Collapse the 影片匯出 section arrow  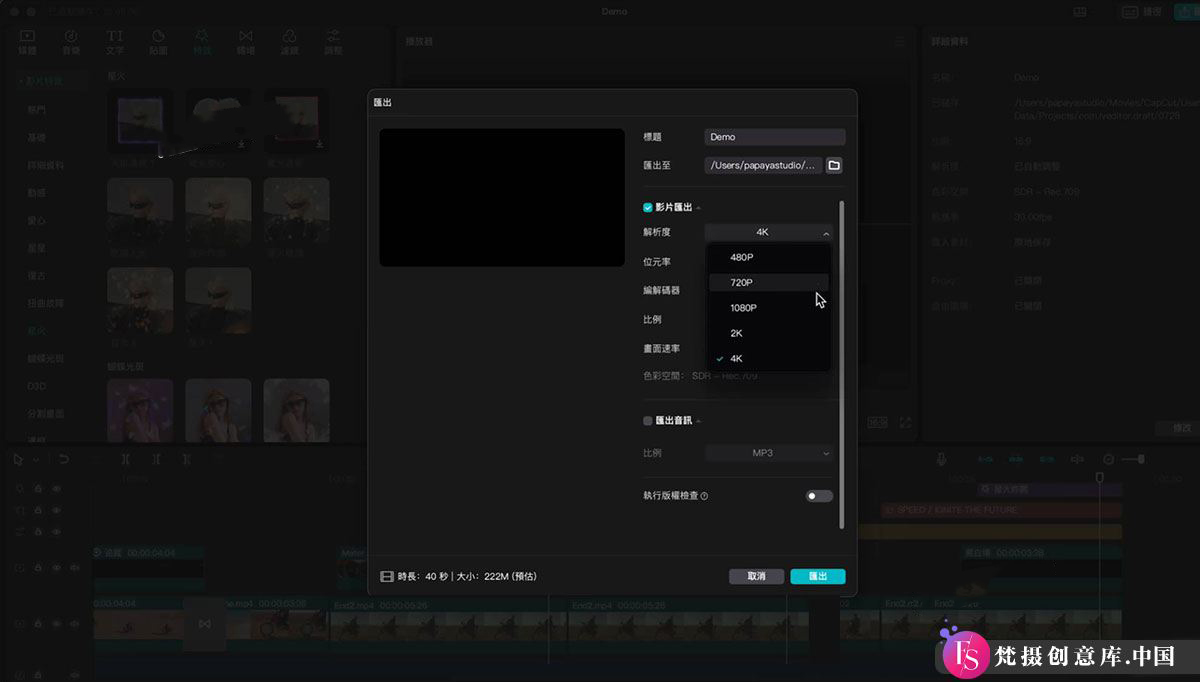698,208
